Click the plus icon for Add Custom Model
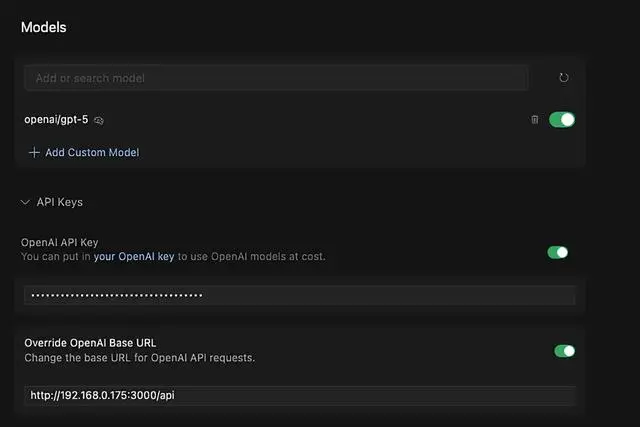The height and width of the screenshot is (427, 640). click(x=34, y=152)
